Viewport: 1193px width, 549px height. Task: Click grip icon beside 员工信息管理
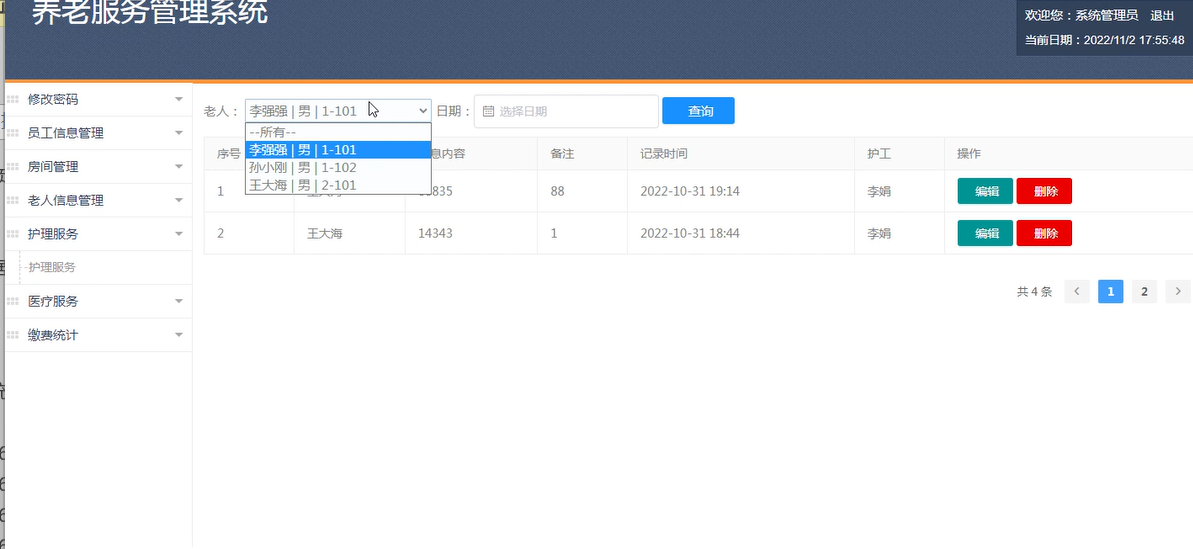pyautogui.click(x=13, y=133)
